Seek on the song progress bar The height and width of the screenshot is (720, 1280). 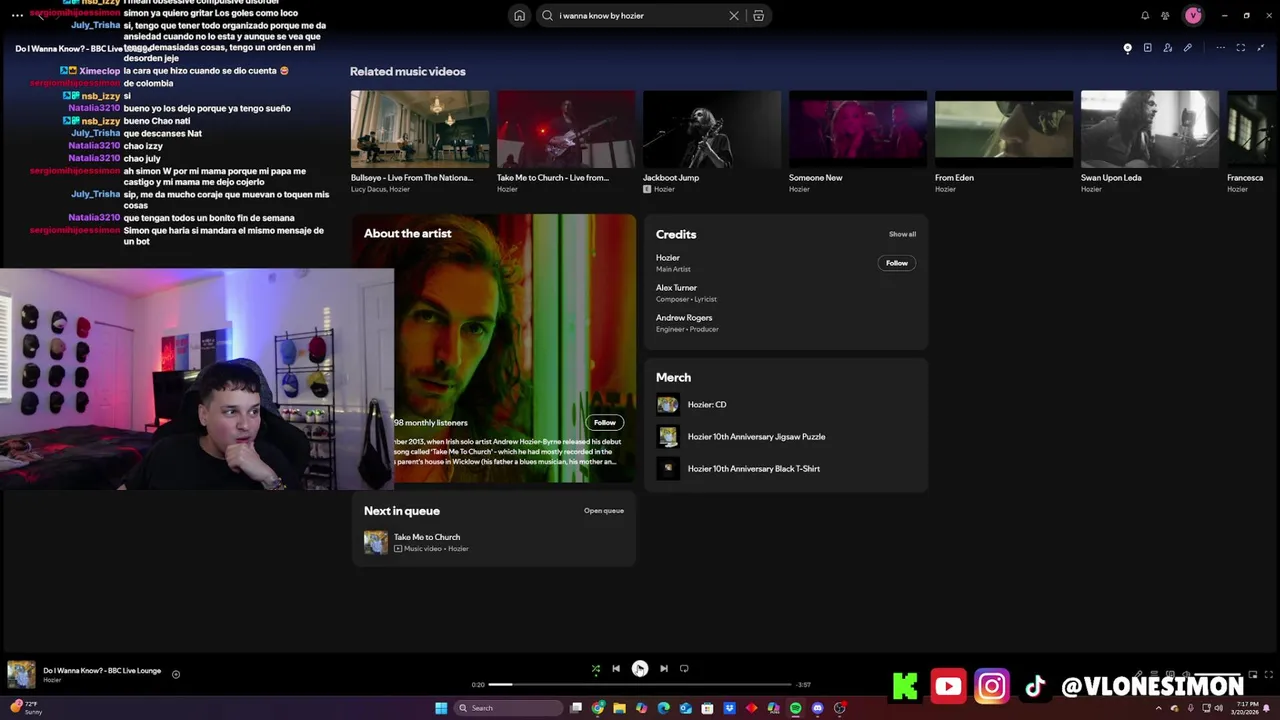[x=640, y=685]
